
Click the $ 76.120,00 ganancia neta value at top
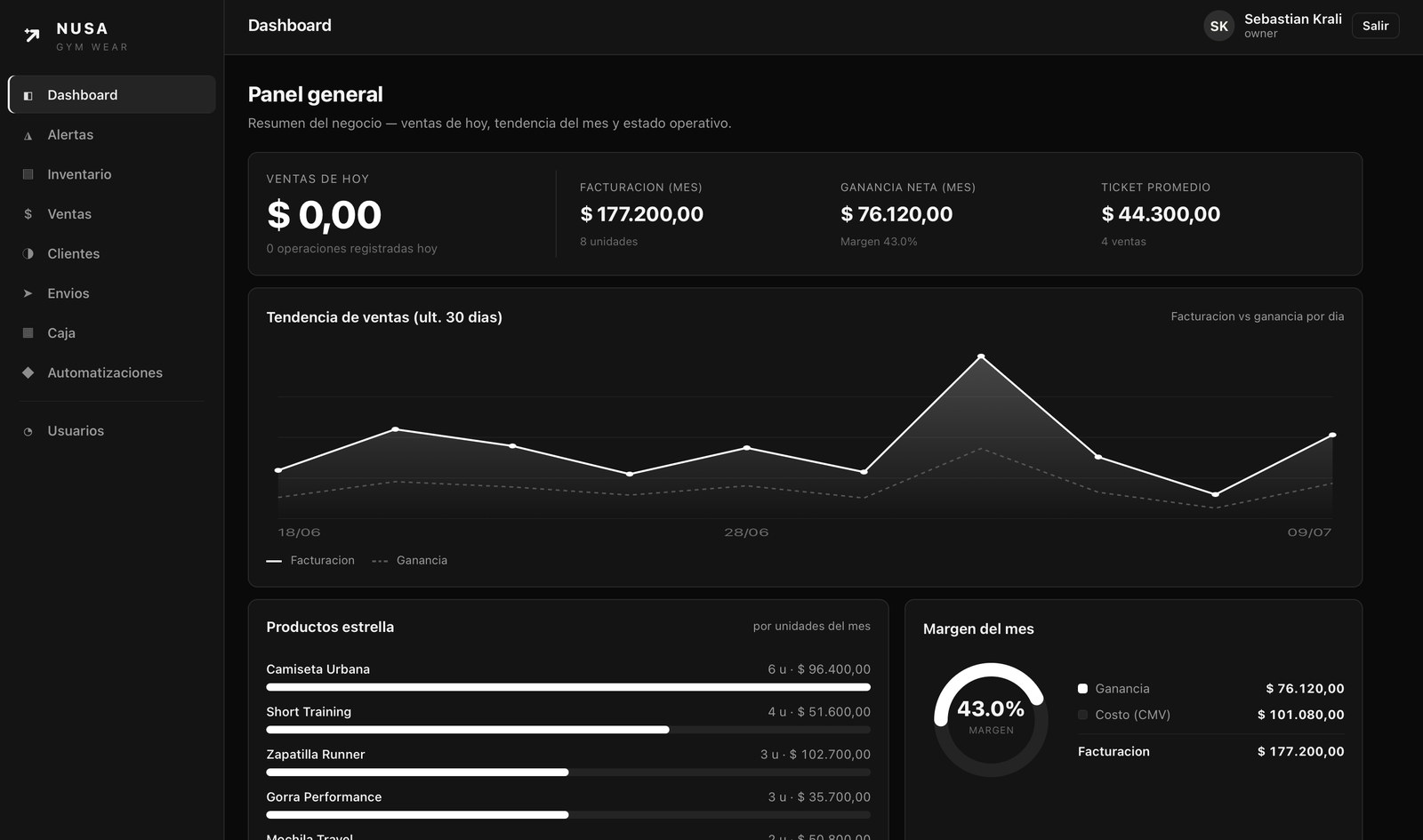click(x=896, y=214)
